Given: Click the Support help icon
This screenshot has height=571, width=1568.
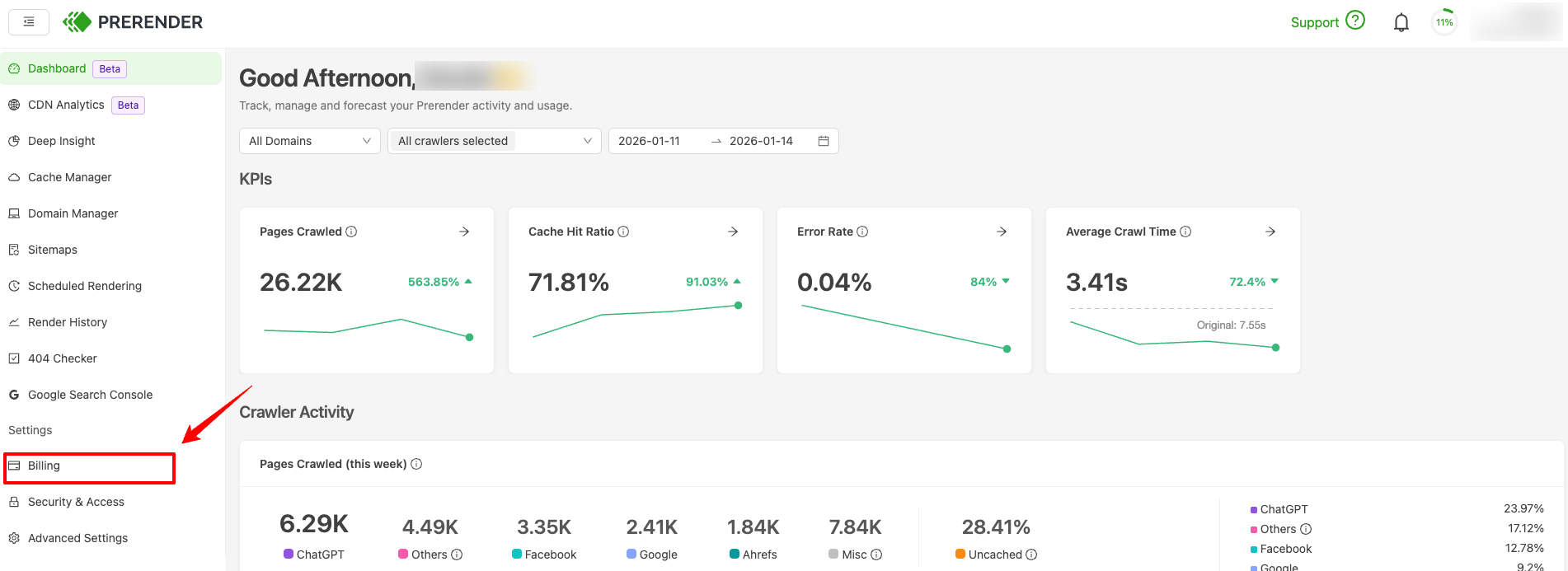Looking at the screenshot, I should (1355, 21).
